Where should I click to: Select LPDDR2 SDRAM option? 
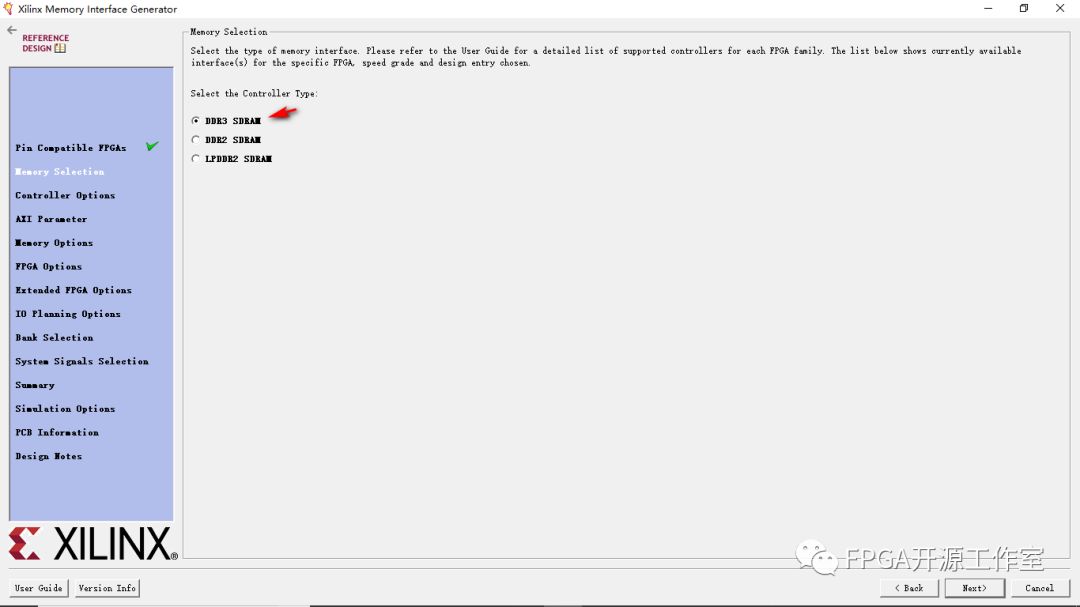click(196, 159)
